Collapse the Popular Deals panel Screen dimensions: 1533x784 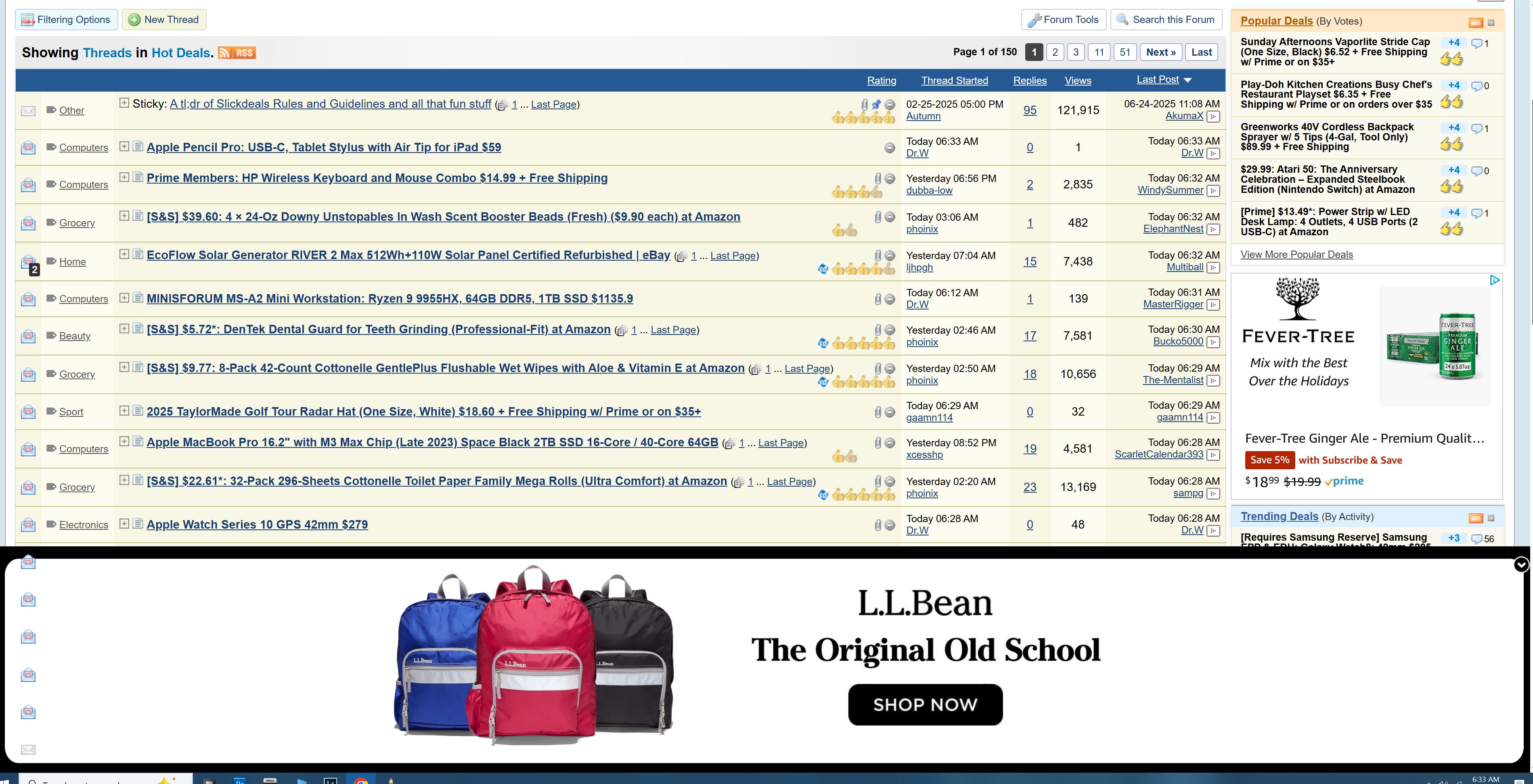click(1491, 23)
